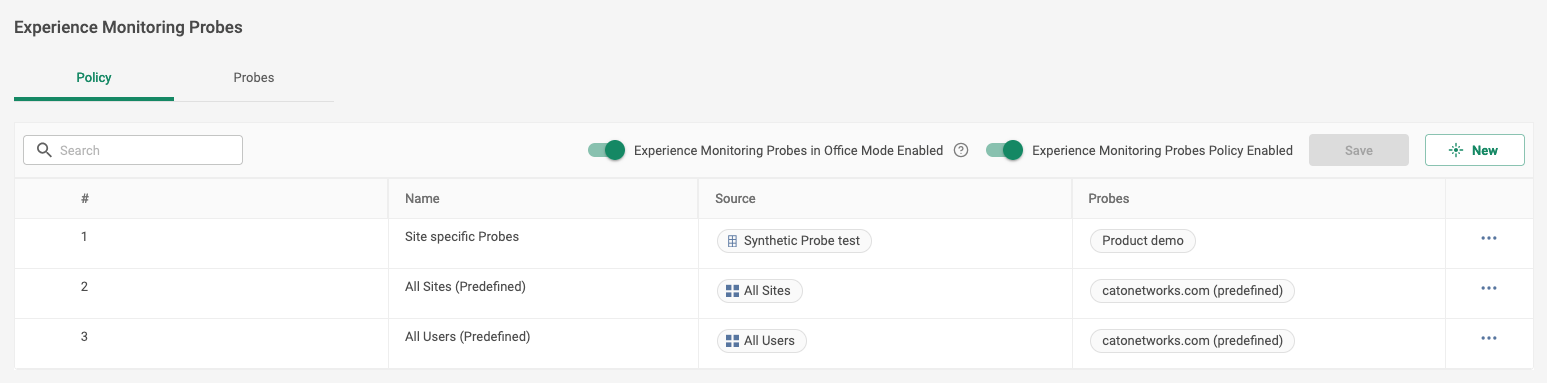
Task: Open more options for All Sites rule
Action: coord(1489,288)
